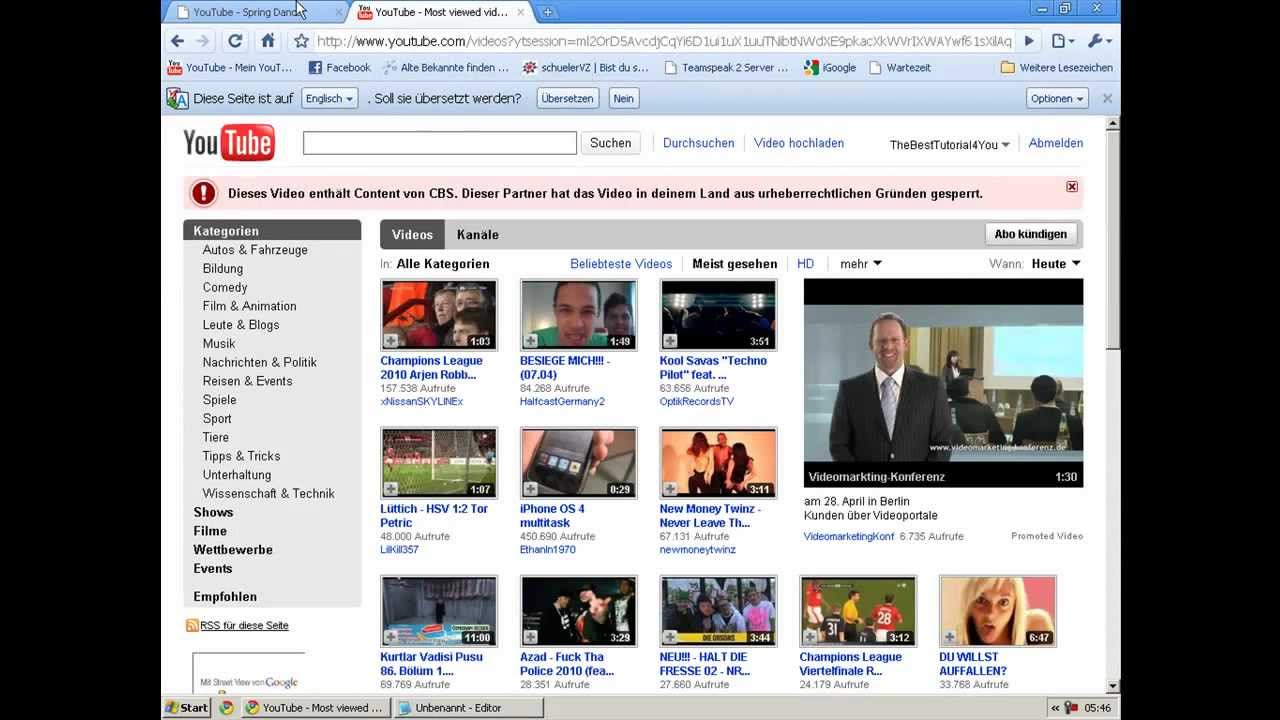Screen dimensions: 1280x720
Task: Click the RSS feed icon
Action: (x=191, y=625)
